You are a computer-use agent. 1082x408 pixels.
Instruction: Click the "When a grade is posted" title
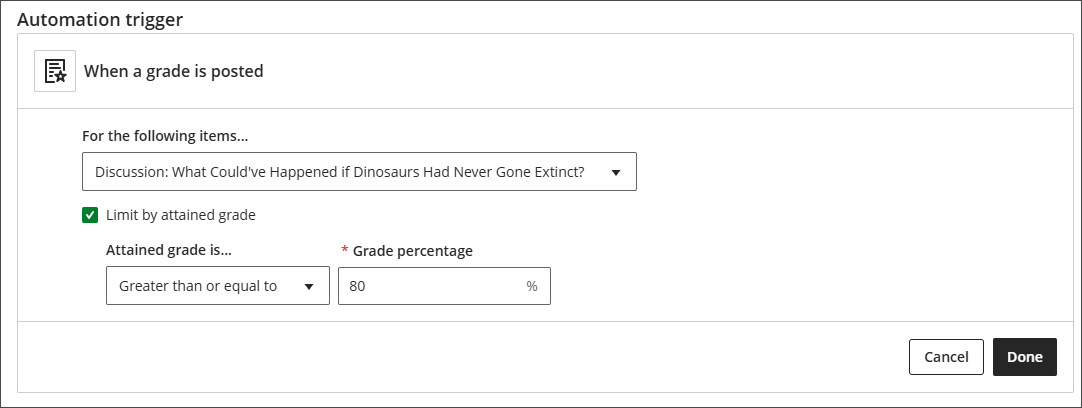pyautogui.click(x=173, y=71)
